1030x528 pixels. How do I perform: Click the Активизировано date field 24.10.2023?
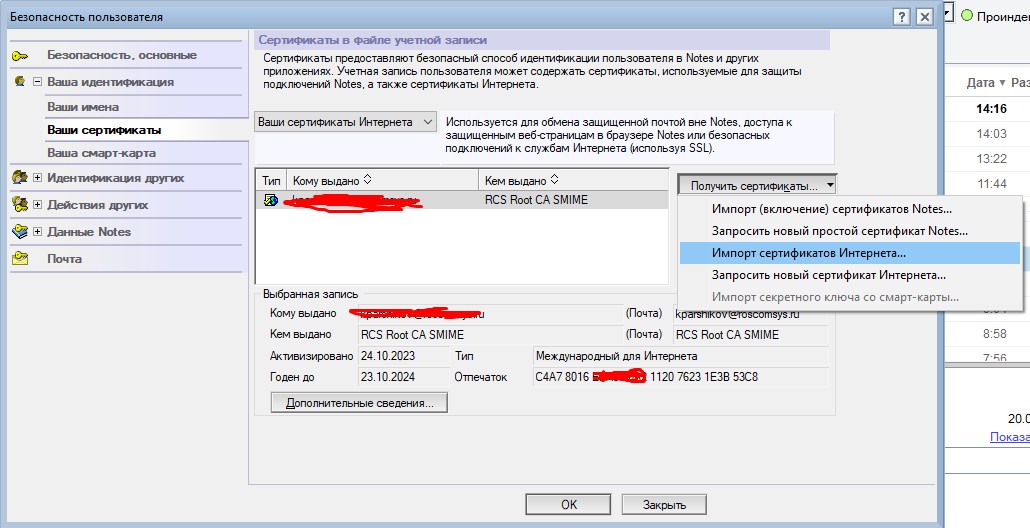(405, 356)
